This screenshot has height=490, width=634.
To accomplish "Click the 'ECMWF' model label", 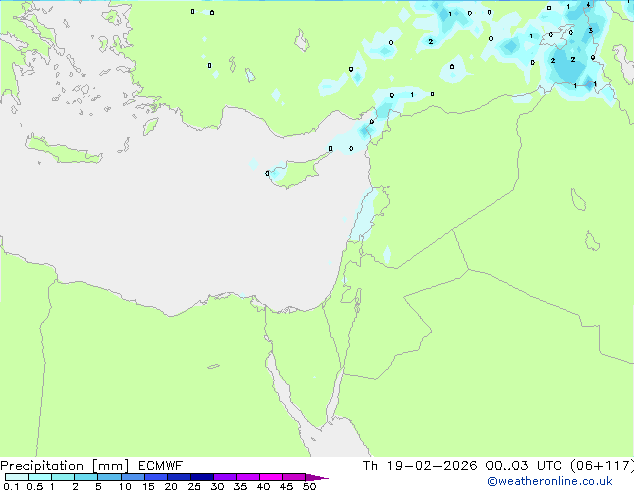I will [161, 466].
